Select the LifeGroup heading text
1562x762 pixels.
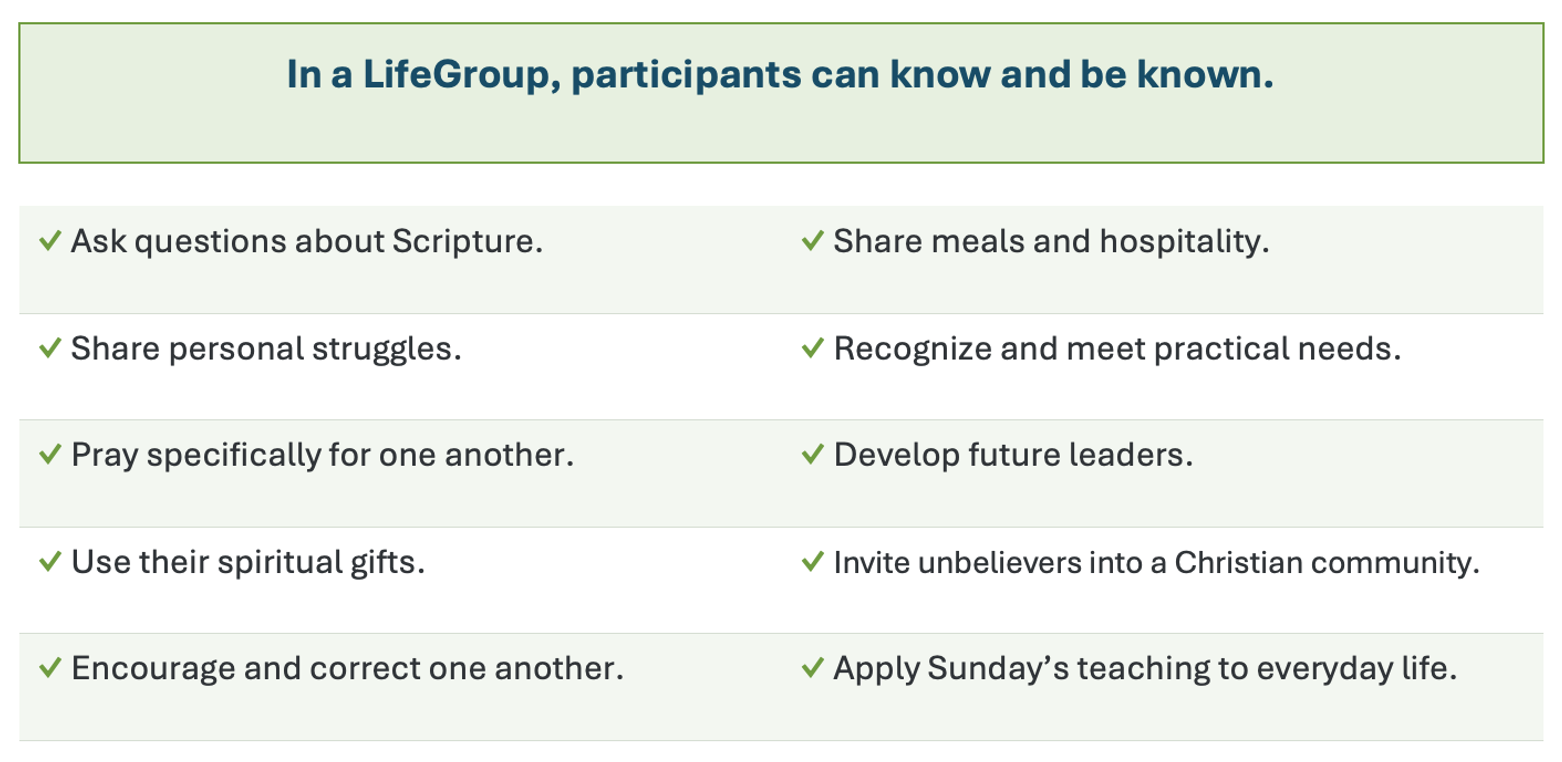[780, 76]
